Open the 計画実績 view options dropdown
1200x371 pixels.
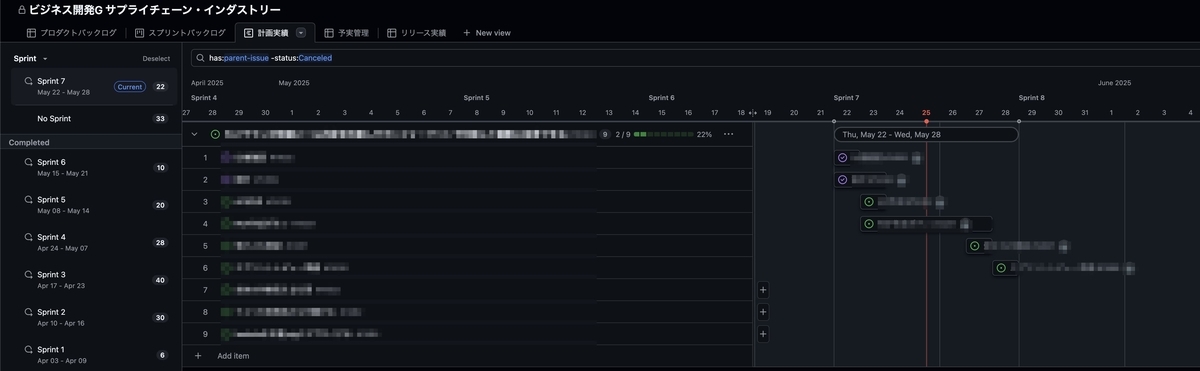(x=301, y=33)
